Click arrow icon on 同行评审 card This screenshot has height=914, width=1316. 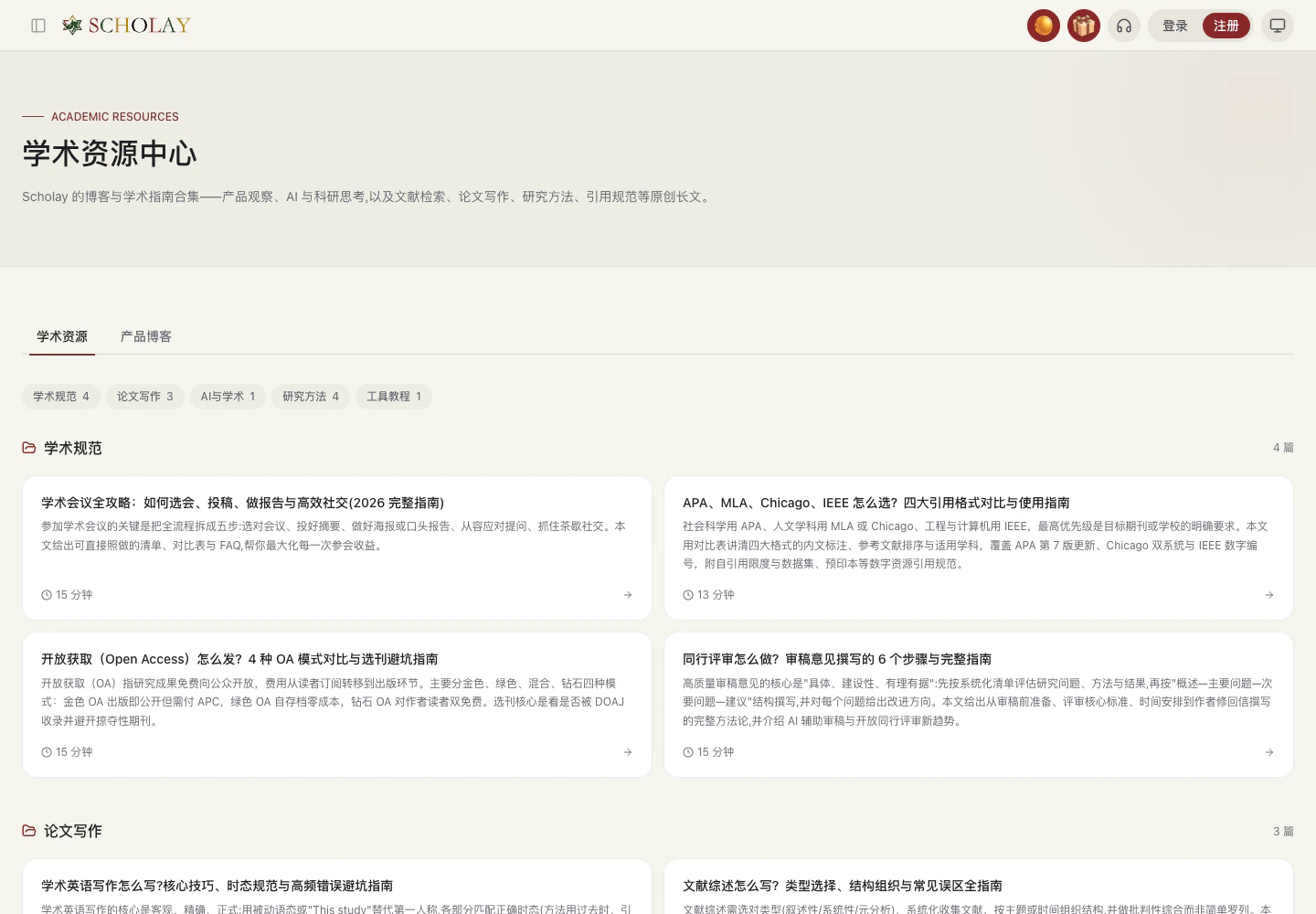(1269, 752)
